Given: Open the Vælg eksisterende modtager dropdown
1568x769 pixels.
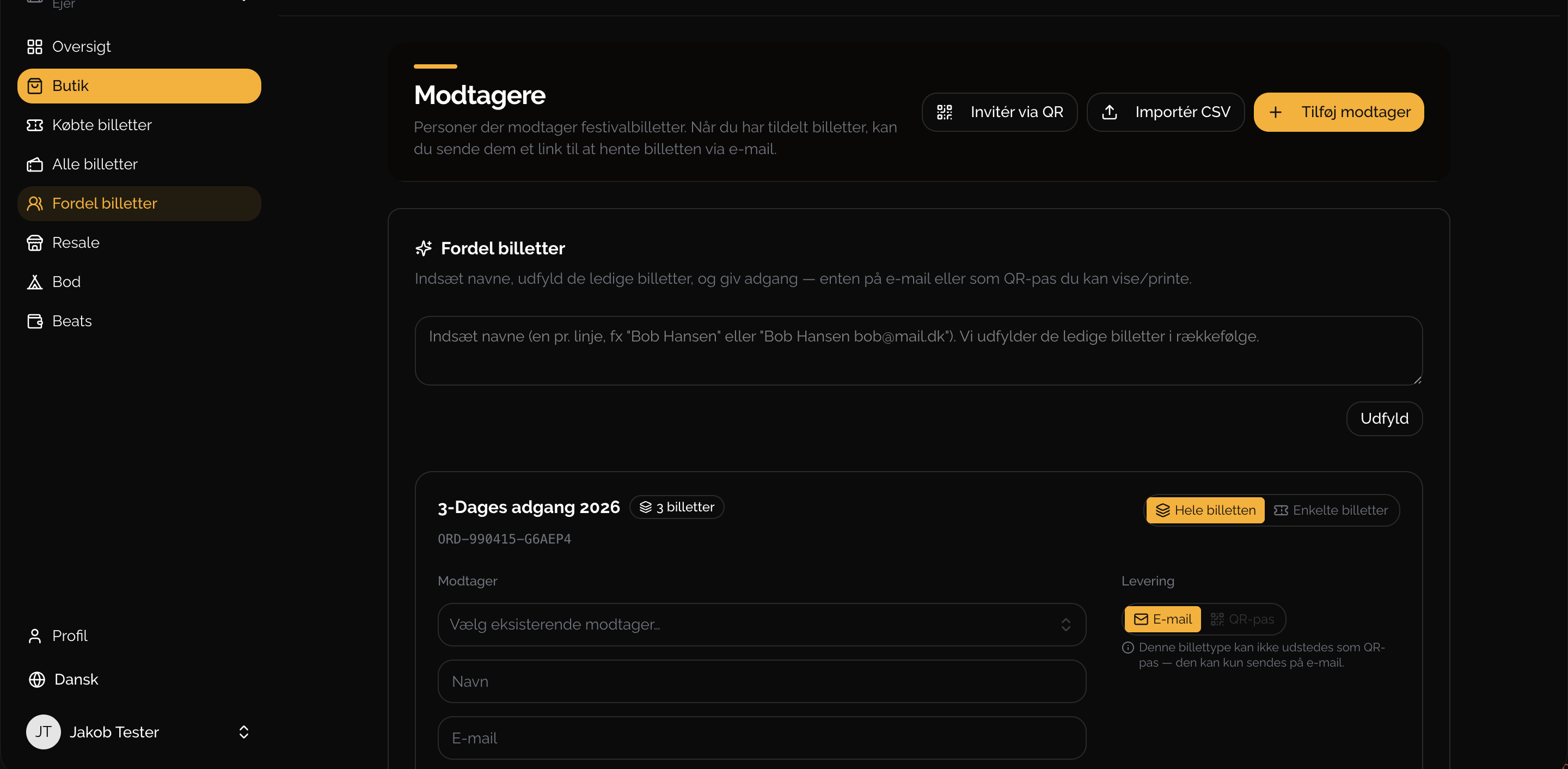Looking at the screenshot, I should click(x=762, y=625).
